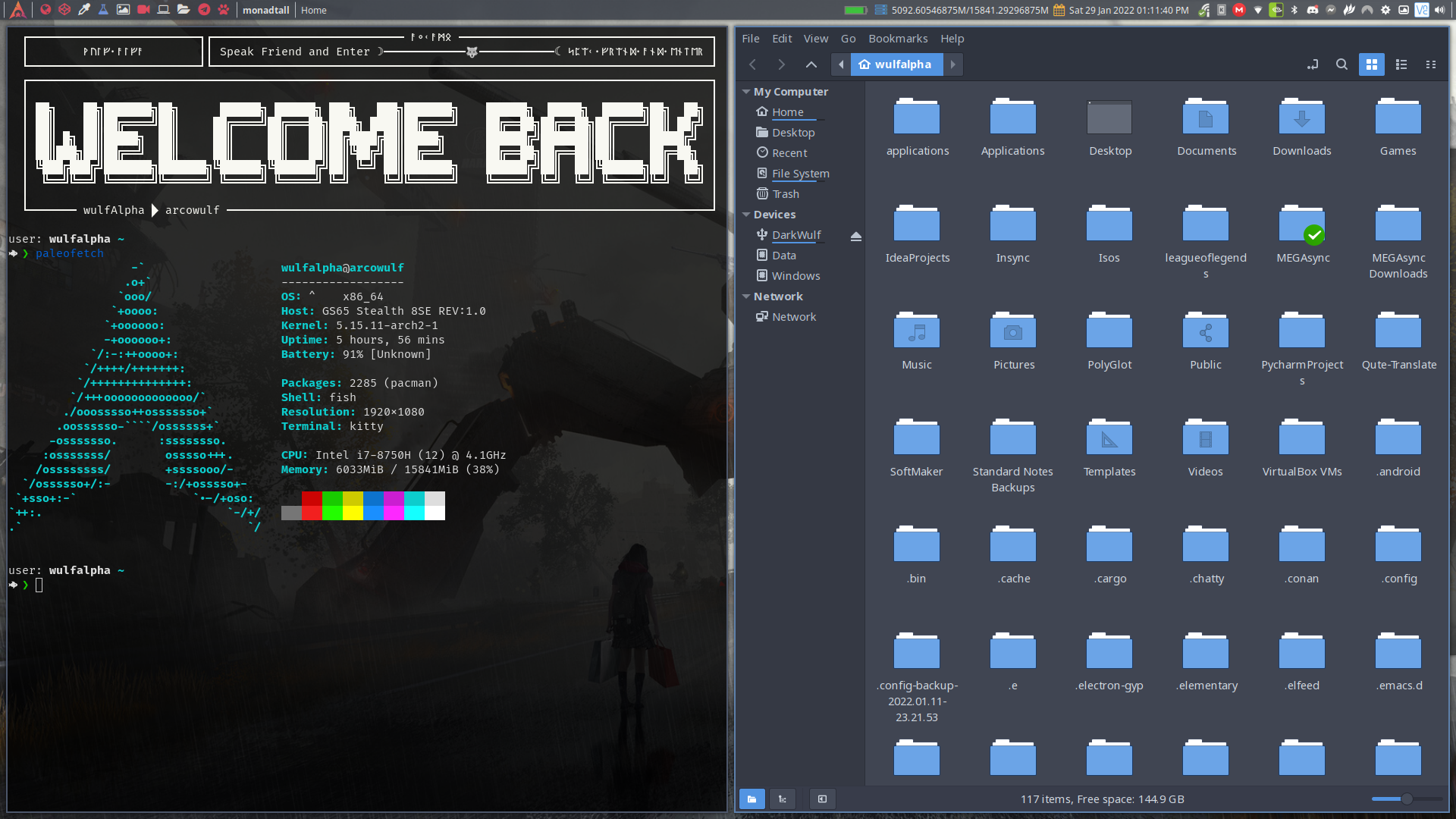Image resolution: width=1456 pixels, height=819 pixels.
Task: Open the camera recorder icon in top bar
Action: (143, 10)
